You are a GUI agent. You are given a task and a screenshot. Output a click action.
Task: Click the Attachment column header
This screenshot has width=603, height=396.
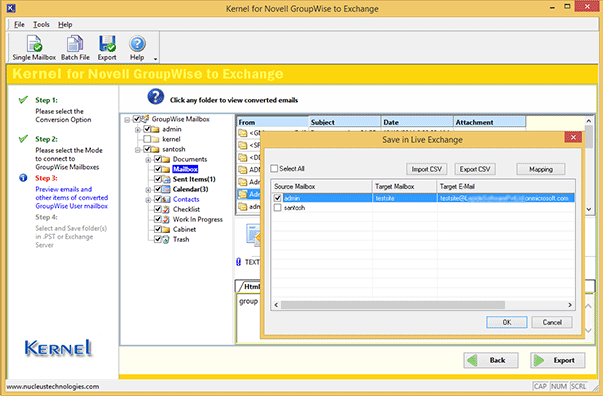490,122
